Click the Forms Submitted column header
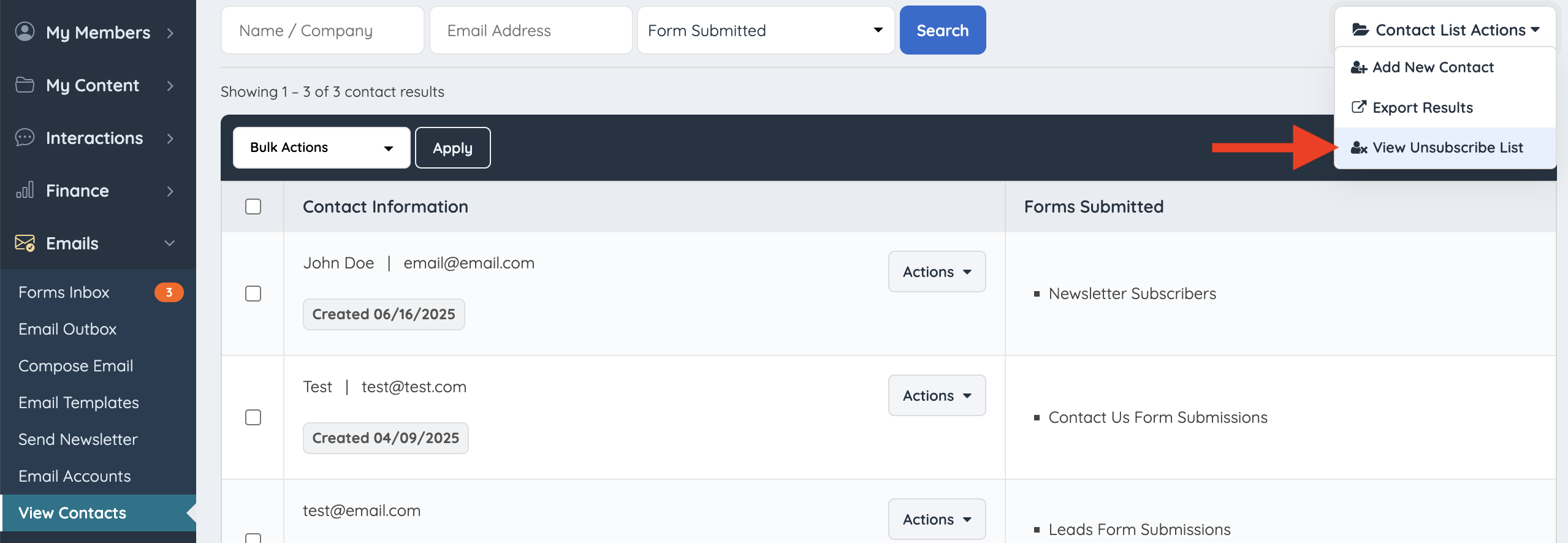The width and height of the screenshot is (1568, 543). [1094, 207]
